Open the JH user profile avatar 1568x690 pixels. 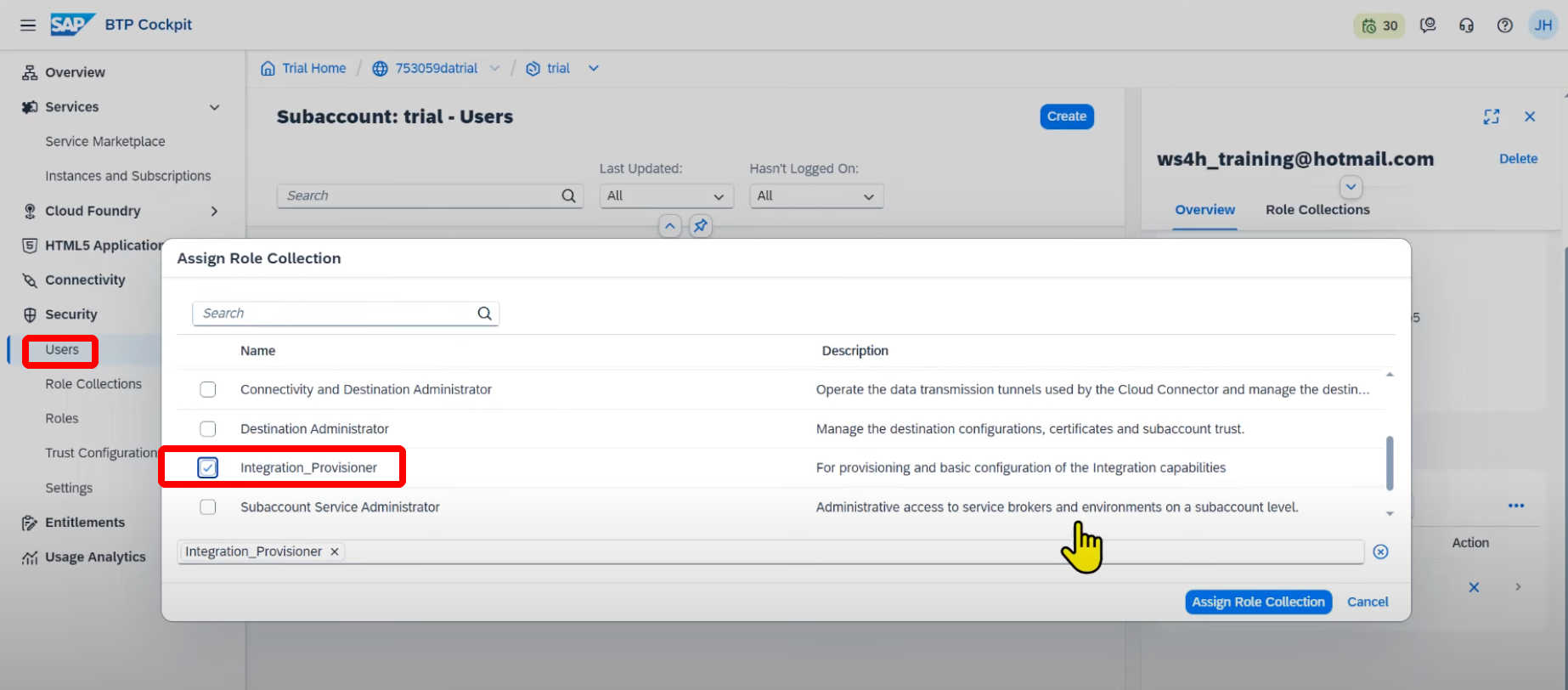(1543, 25)
